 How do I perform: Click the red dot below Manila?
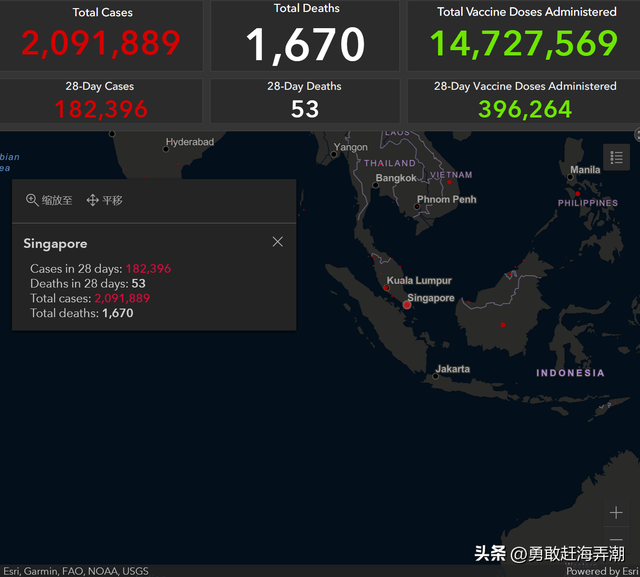(x=578, y=193)
